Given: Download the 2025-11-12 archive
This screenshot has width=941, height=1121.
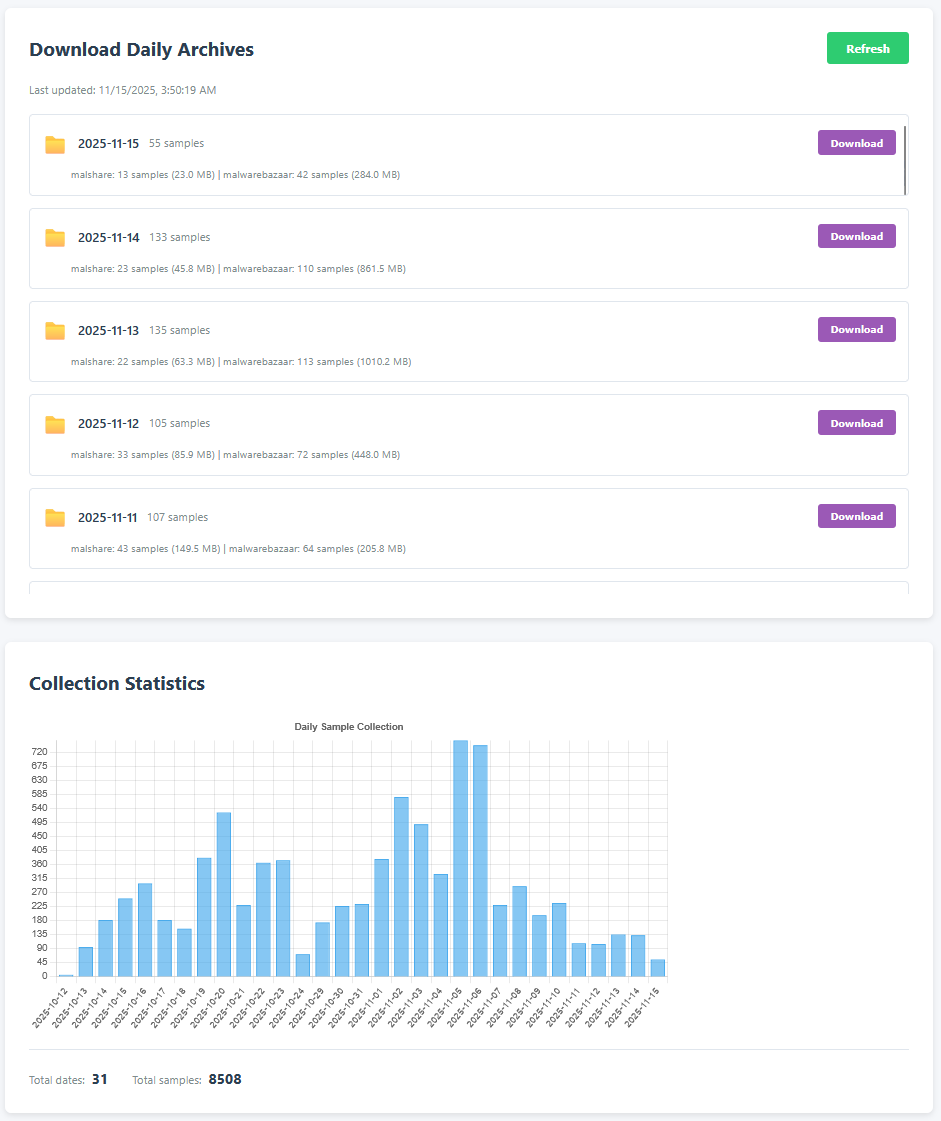Looking at the screenshot, I should click(856, 422).
